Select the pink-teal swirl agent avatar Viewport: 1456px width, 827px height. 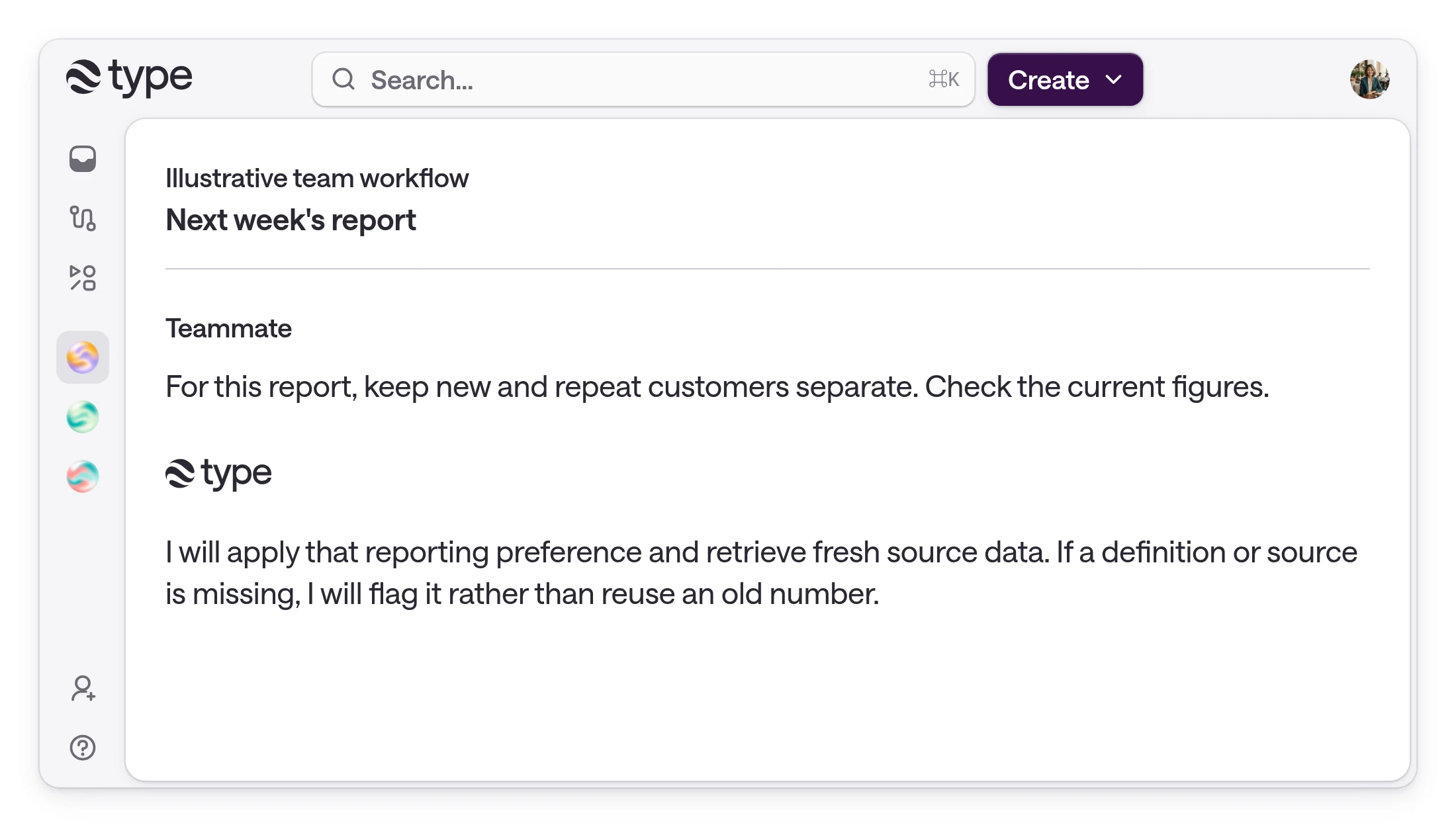click(x=83, y=476)
